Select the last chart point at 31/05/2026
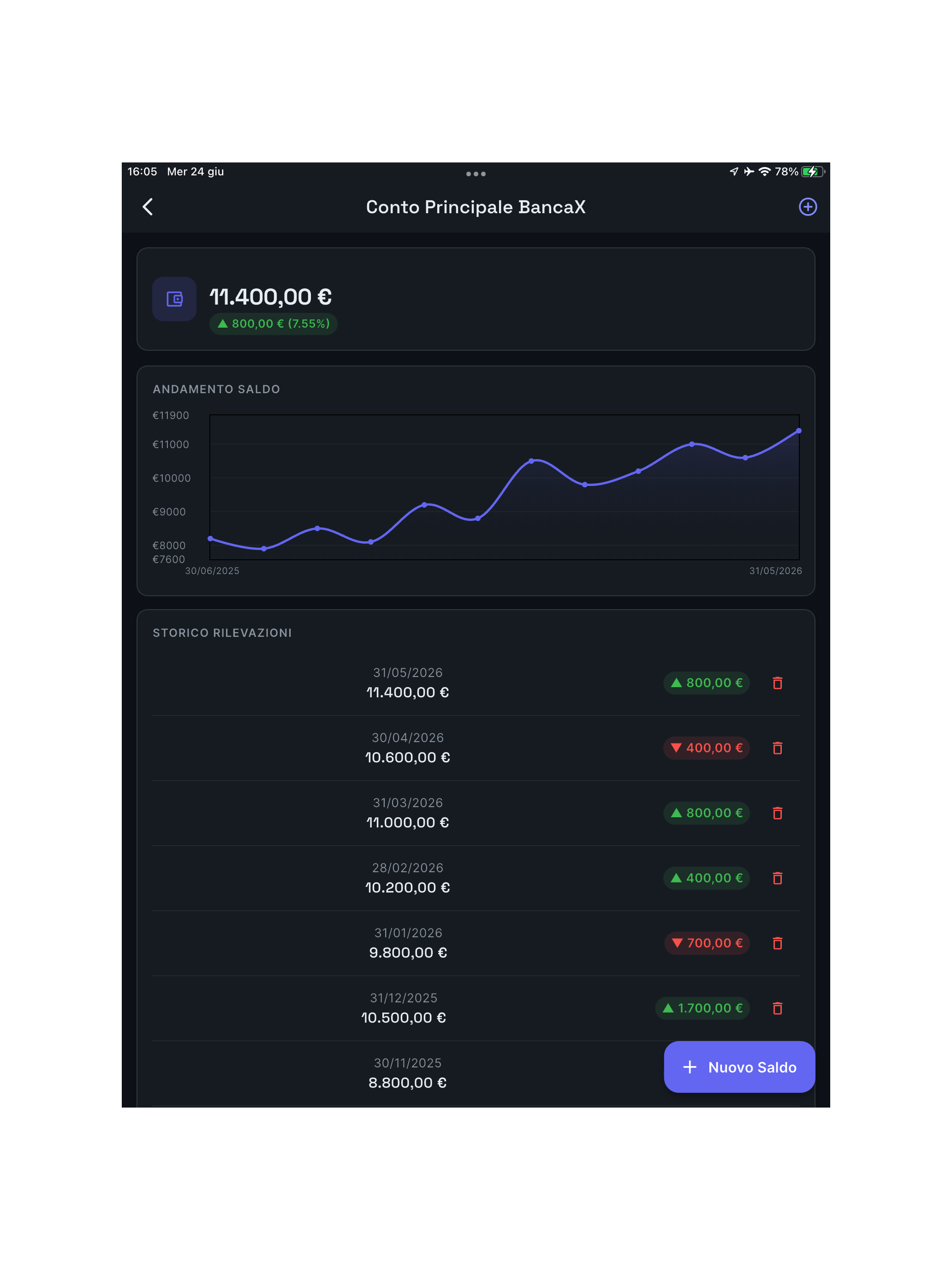 [x=798, y=431]
